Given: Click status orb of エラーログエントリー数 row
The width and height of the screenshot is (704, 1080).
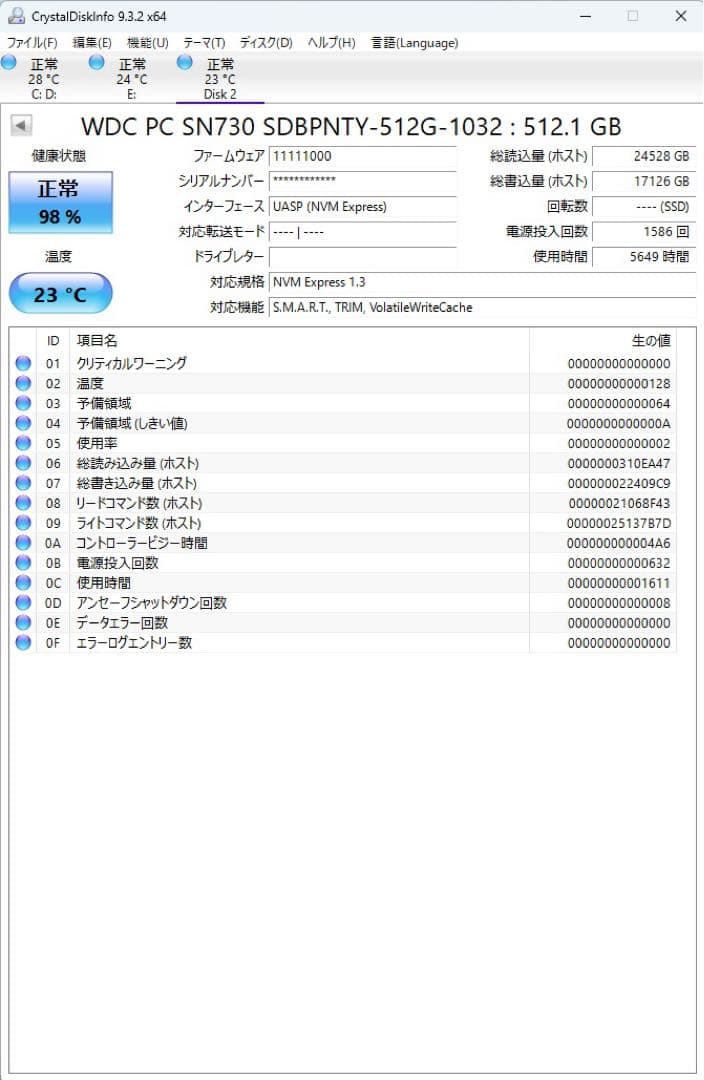Looking at the screenshot, I should pos(23,643).
